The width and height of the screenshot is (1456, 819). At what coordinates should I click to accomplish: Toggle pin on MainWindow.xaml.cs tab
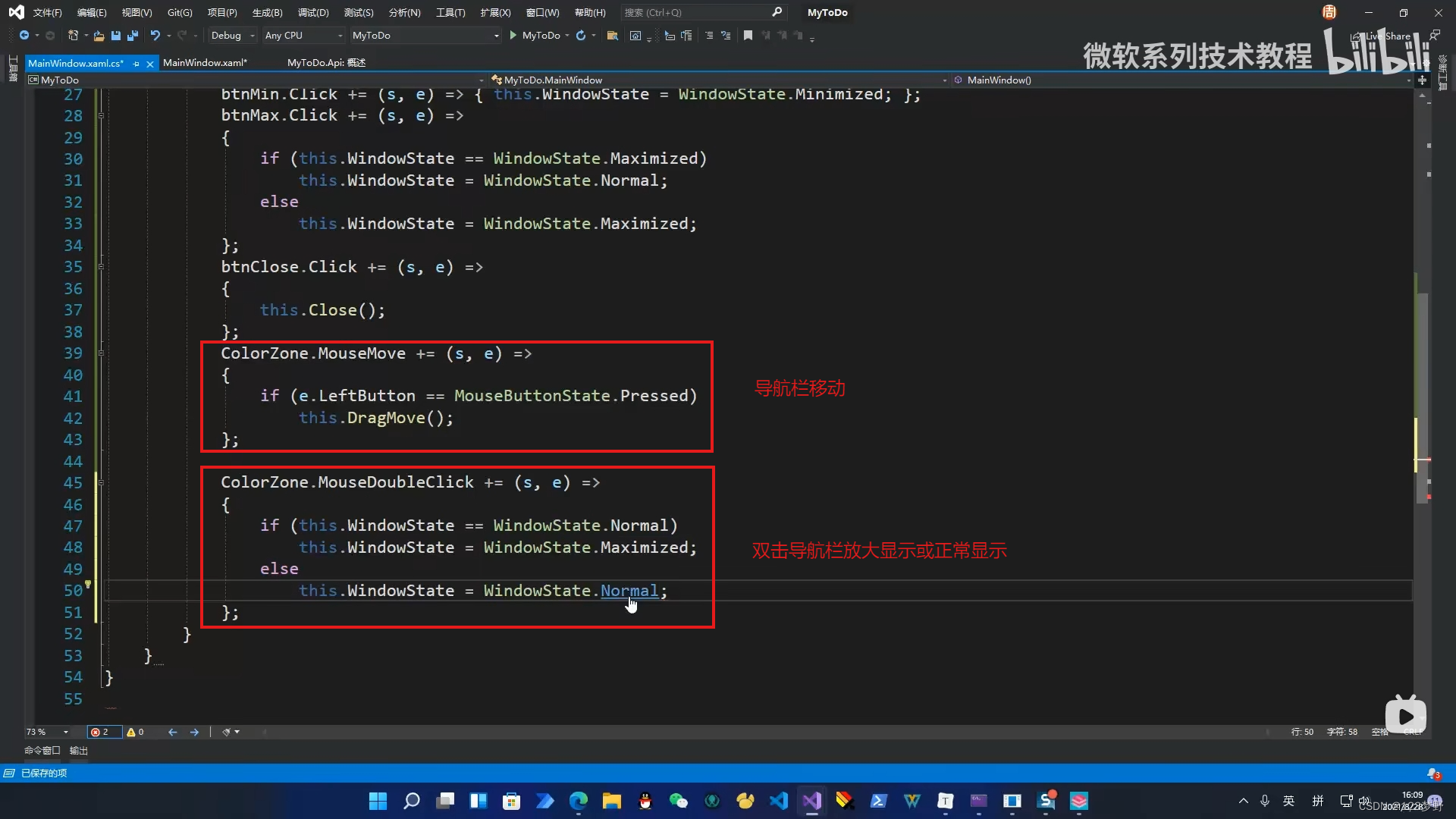tap(136, 64)
